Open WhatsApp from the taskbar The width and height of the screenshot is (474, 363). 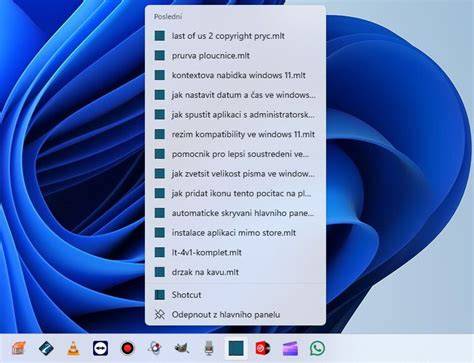(x=317, y=348)
